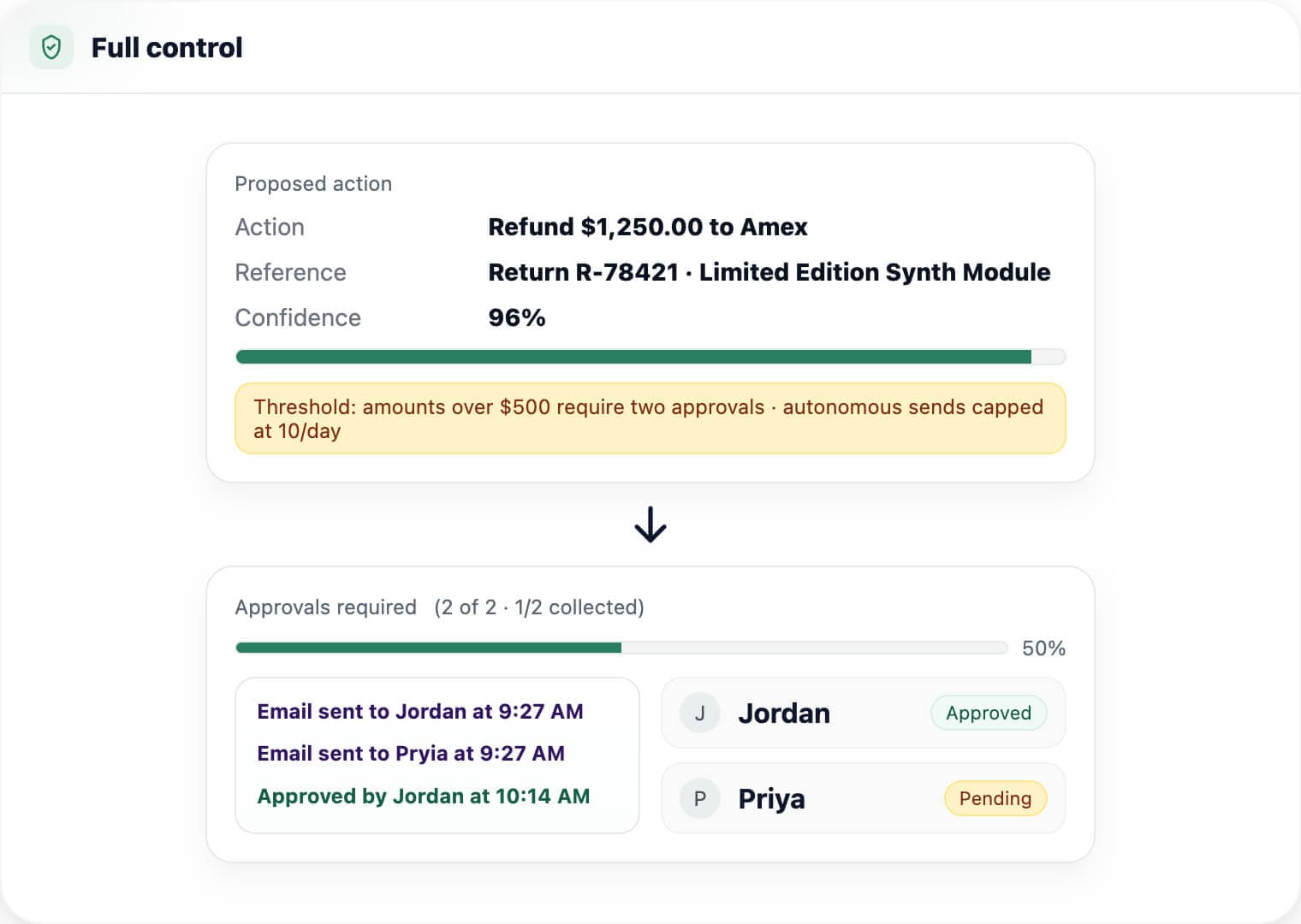The width and height of the screenshot is (1301, 924).
Task: Expand the email notification log panel
Action: (x=437, y=754)
